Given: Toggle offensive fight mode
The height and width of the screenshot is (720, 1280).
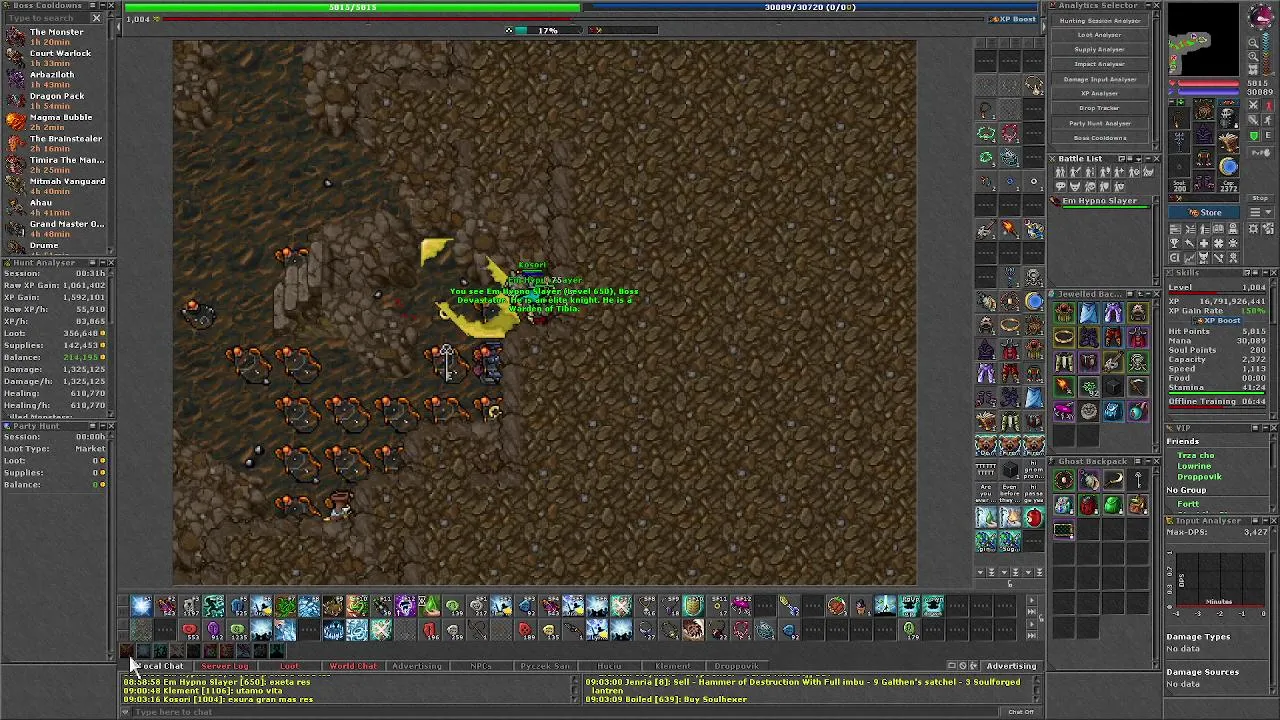Looking at the screenshot, I should [x=1254, y=106].
